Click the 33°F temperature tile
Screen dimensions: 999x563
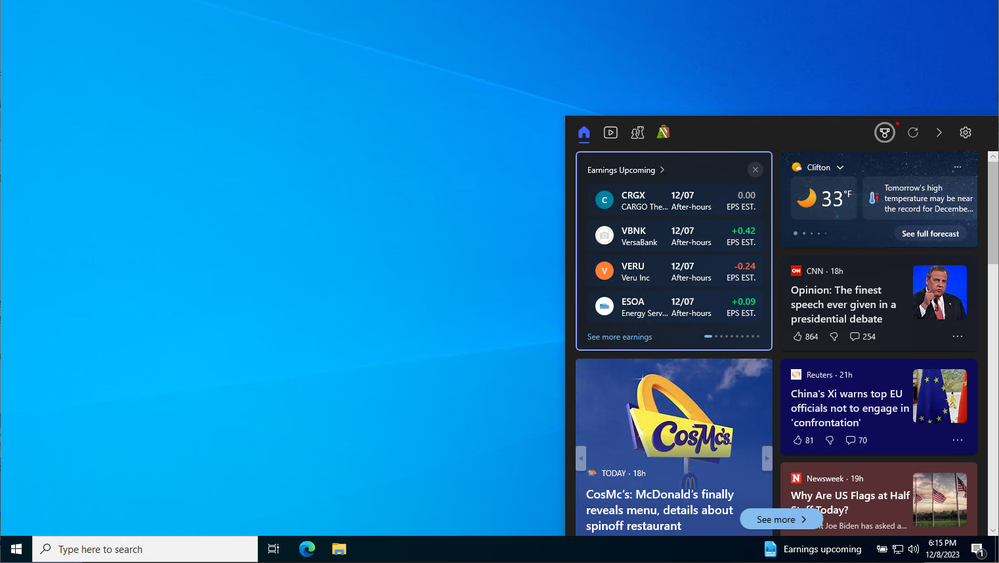(x=824, y=199)
